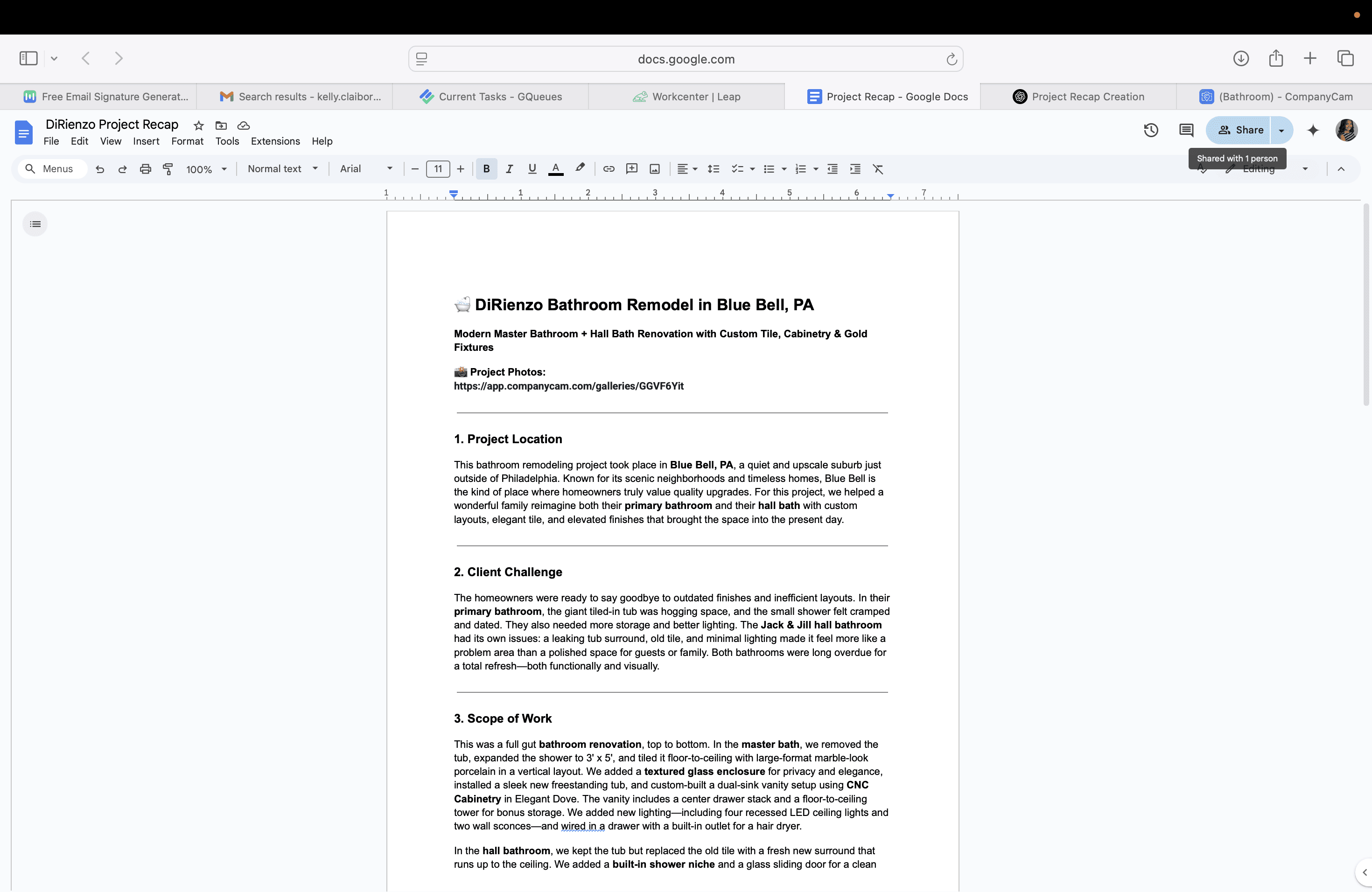Clear formatting with toolbar icon
The width and height of the screenshot is (1372, 892).
pyautogui.click(x=878, y=169)
